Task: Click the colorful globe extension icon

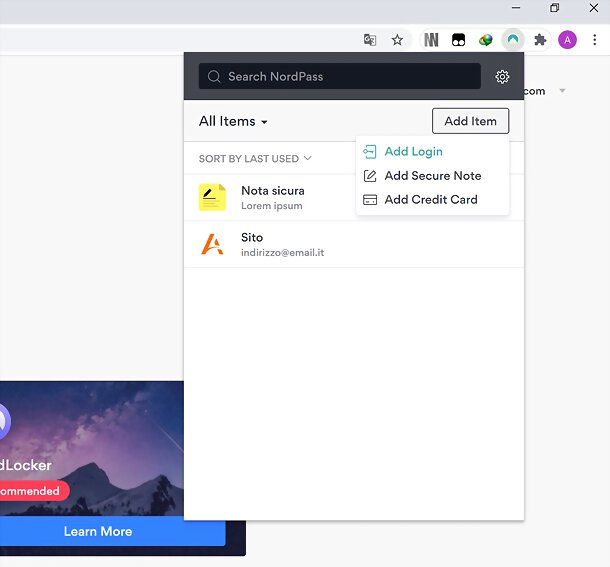Action: (486, 40)
